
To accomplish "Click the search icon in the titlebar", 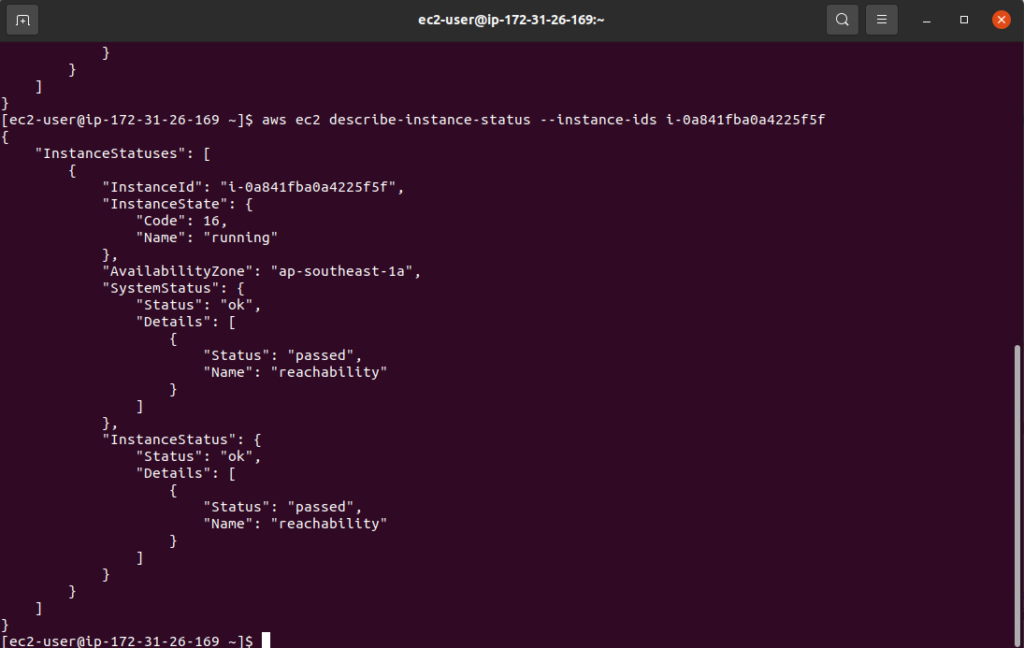I will pyautogui.click(x=842, y=19).
